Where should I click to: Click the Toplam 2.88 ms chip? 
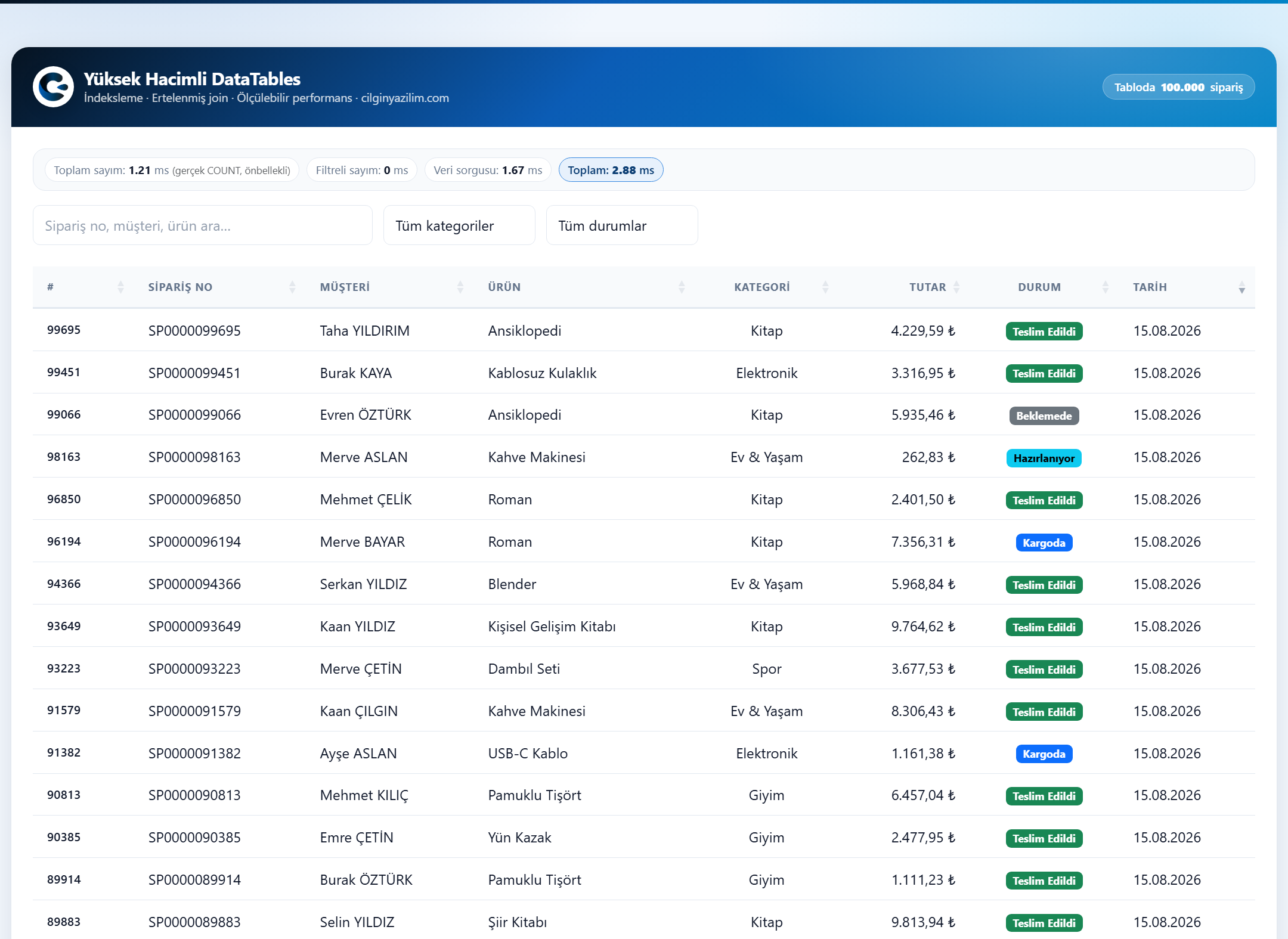[x=611, y=170]
